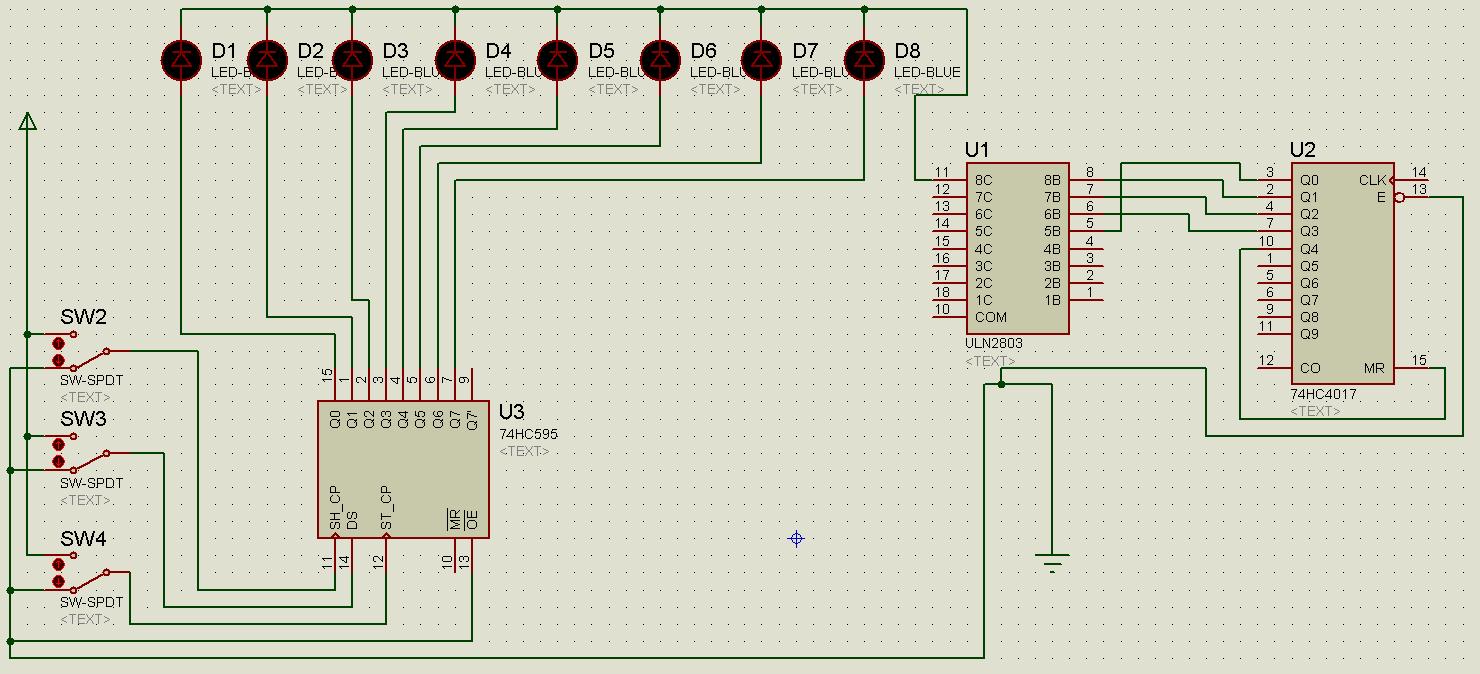Select the U2 74HC4017 chip body
The image size is (1480, 674).
coord(1342,274)
